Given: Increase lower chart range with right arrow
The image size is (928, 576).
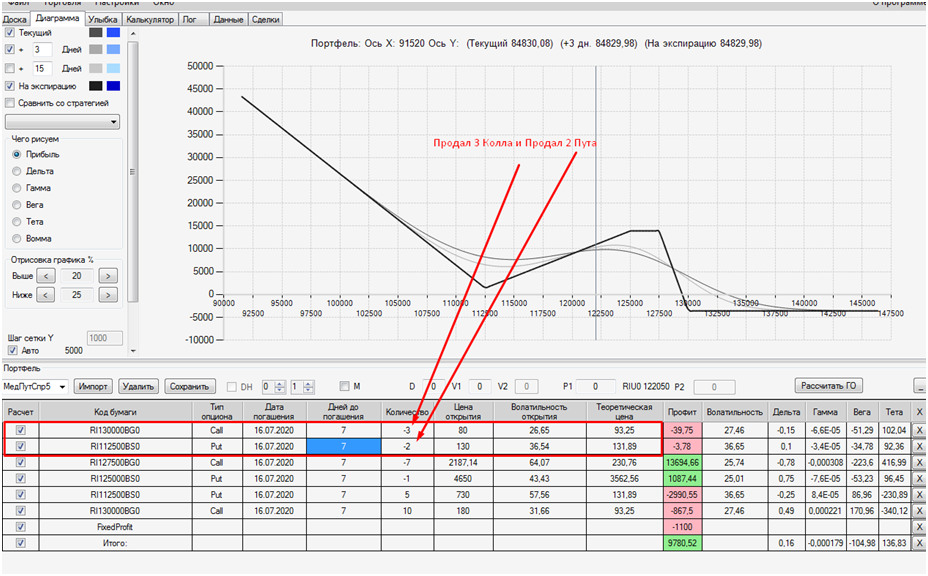Looking at the screenshot, I should pos(108,295).
